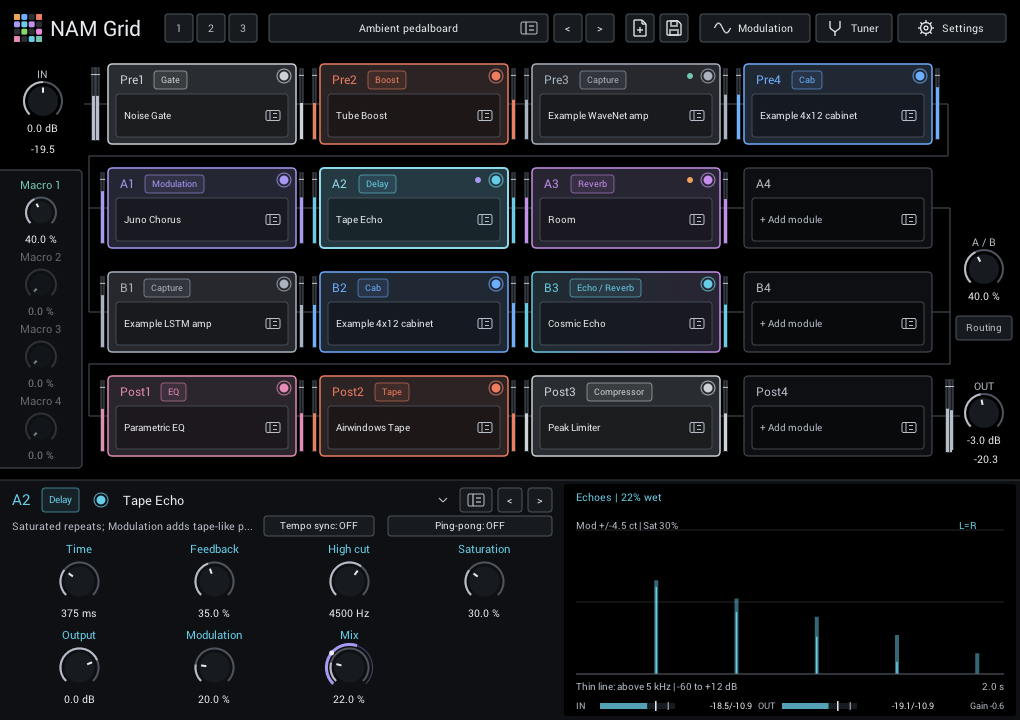
Task: Open A4 add module browser icon
Action: click(909, 219)
